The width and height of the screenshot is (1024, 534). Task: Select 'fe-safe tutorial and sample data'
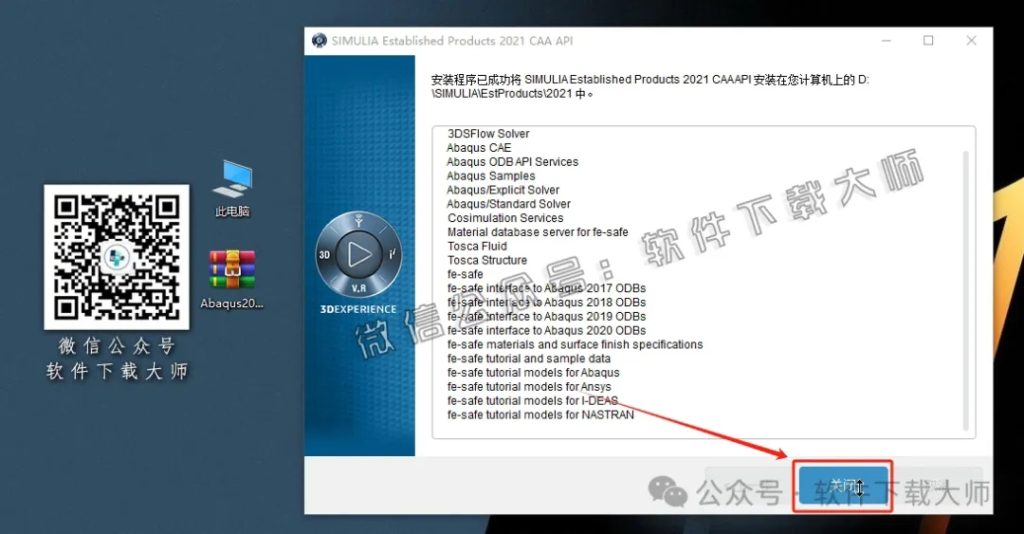pos(529,359)
